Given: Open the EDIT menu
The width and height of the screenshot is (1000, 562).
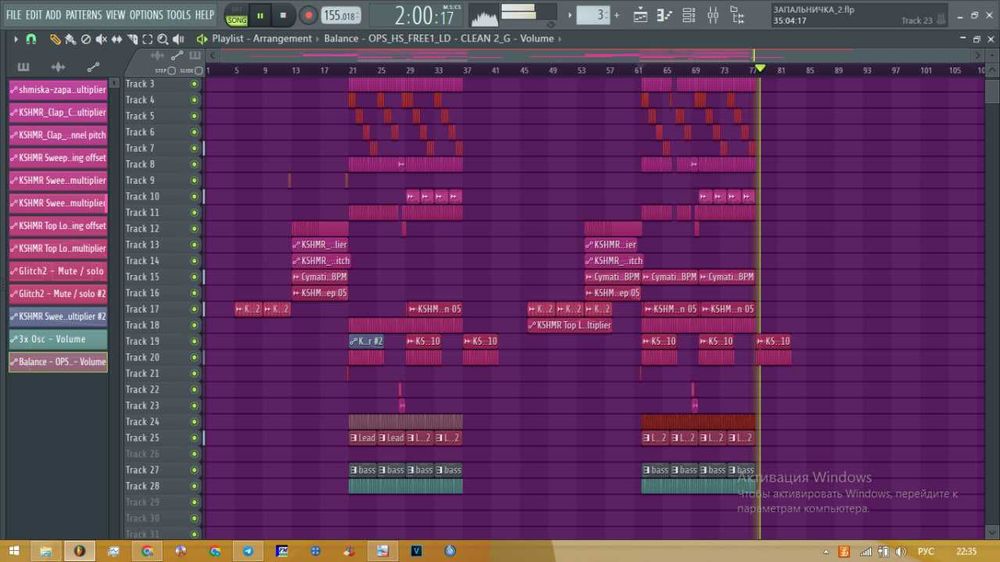Looking at the screenshot, I should point(34,14).
